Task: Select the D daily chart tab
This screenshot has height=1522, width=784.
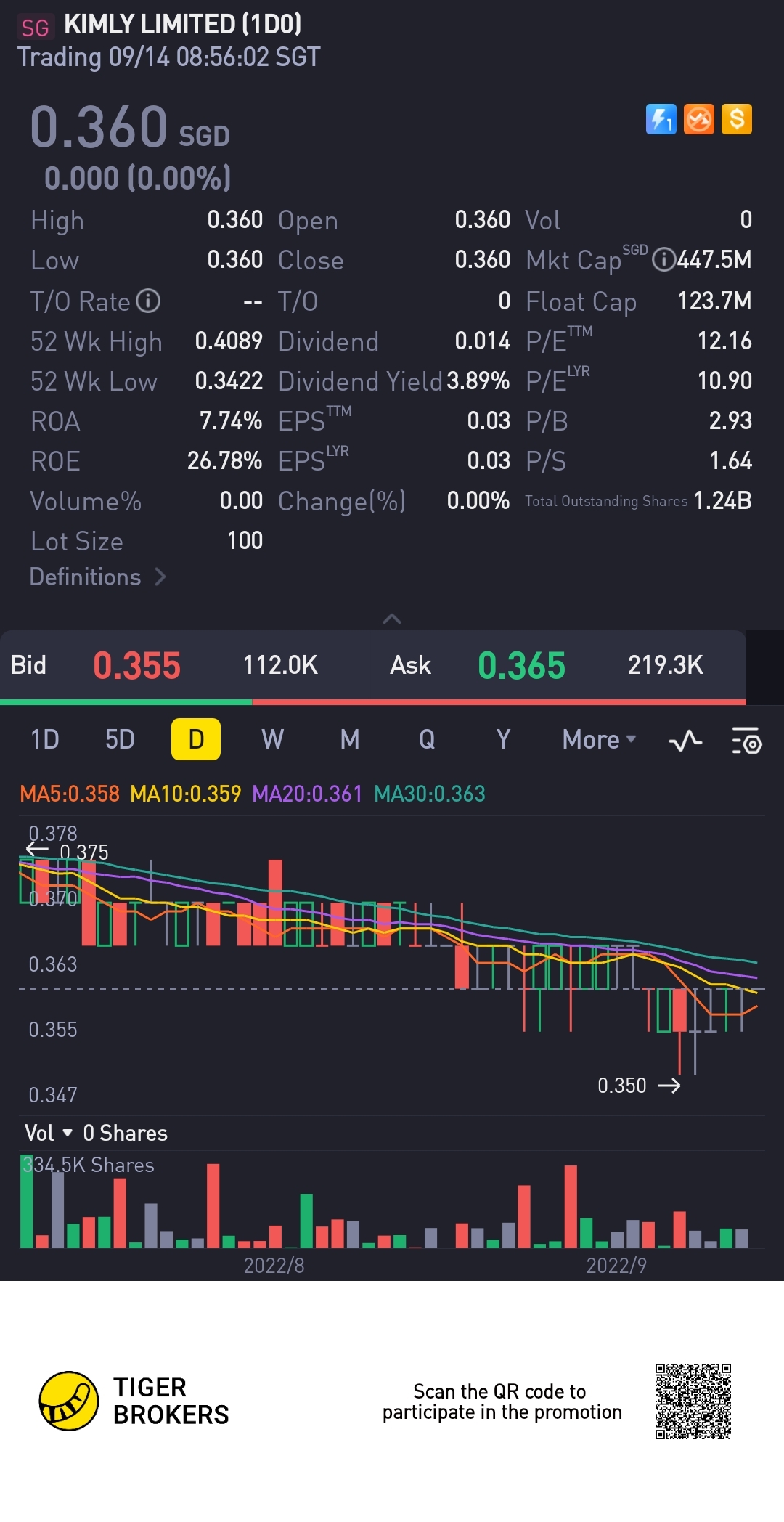Action: 196,739
